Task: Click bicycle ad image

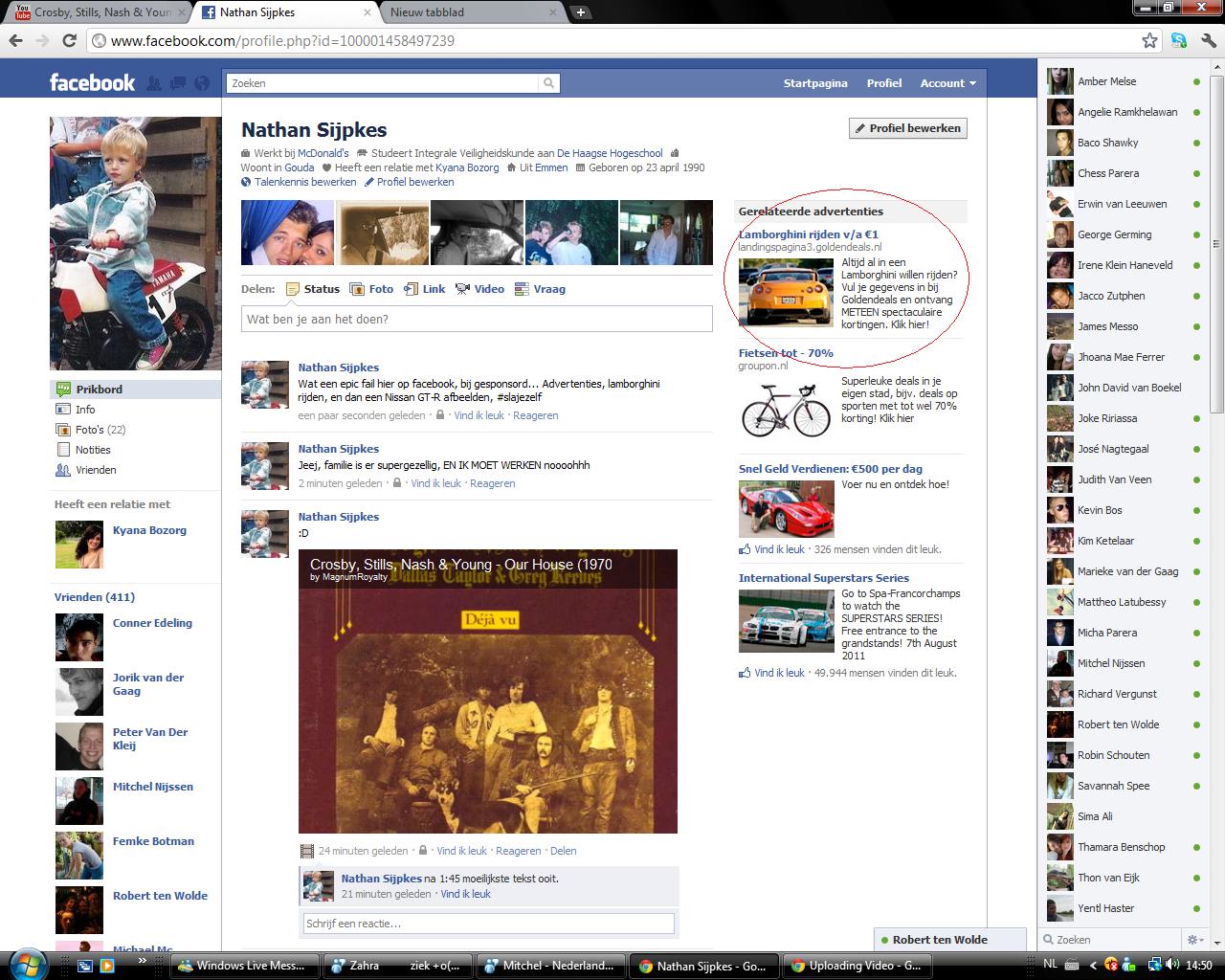Action: click(x=786, y=412)
